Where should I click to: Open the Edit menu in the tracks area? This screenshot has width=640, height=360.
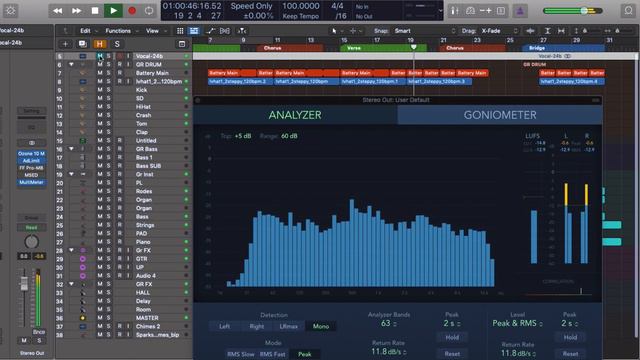pos(85,31)
